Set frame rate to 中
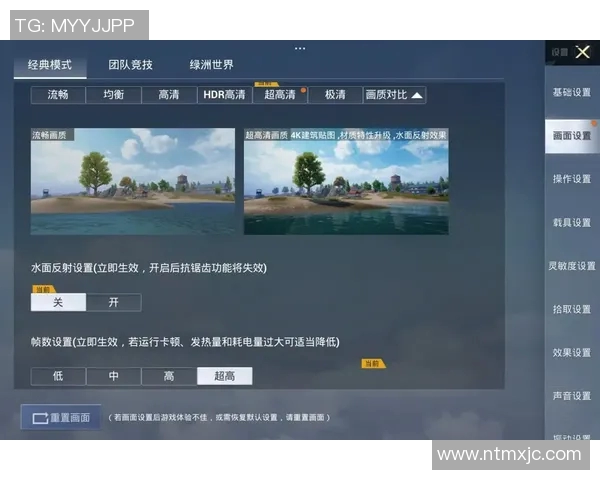Image resolution: width=600 pixels, height=480 pixels. tap(114, 376)
